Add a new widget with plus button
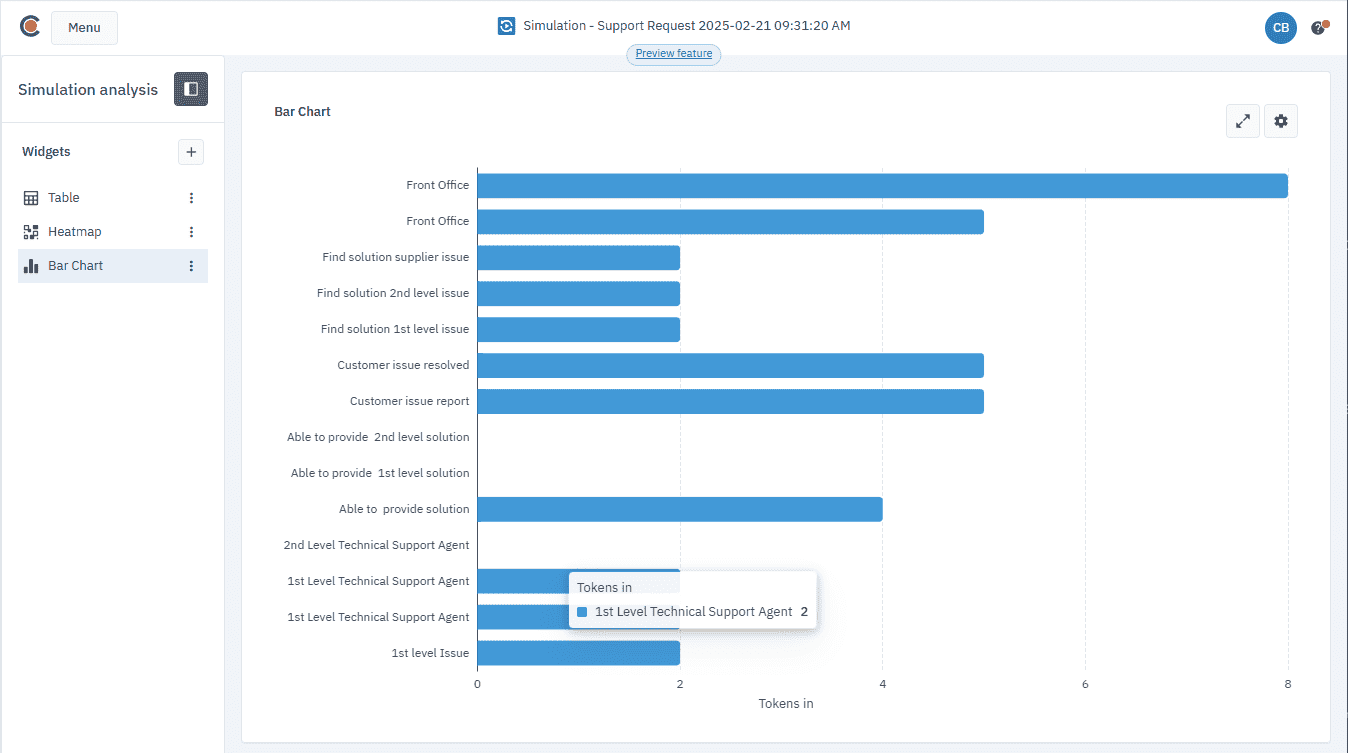Viewport: 1348px width, 753px height. click(x=191, y=152)
